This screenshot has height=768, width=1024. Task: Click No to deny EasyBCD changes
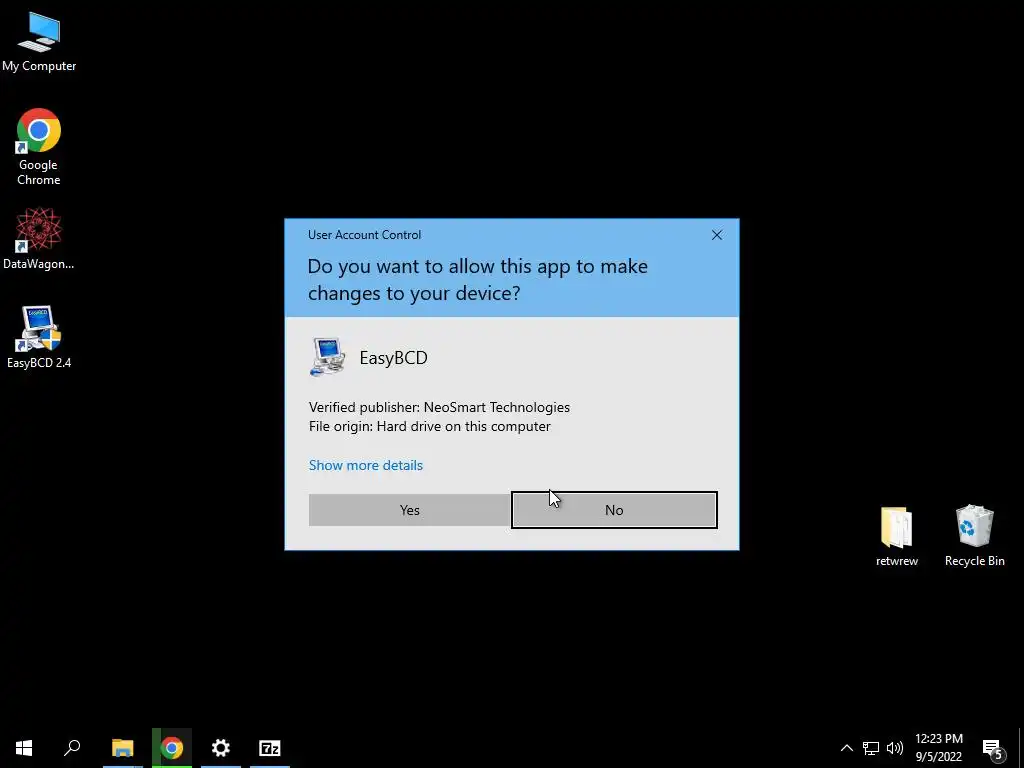tap(614, 510)
